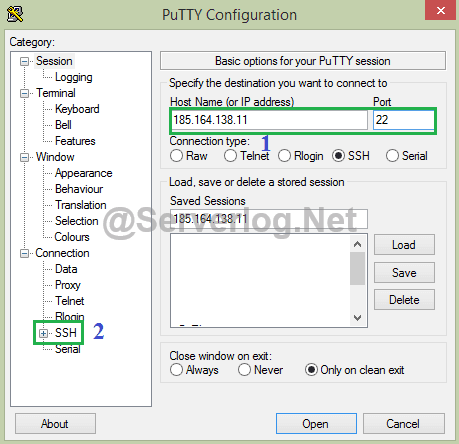Image resolution: width=459 pixels, height=444 pixels.
Task: Select the Serial connection type radio button
Action: [x=392, y=156]
